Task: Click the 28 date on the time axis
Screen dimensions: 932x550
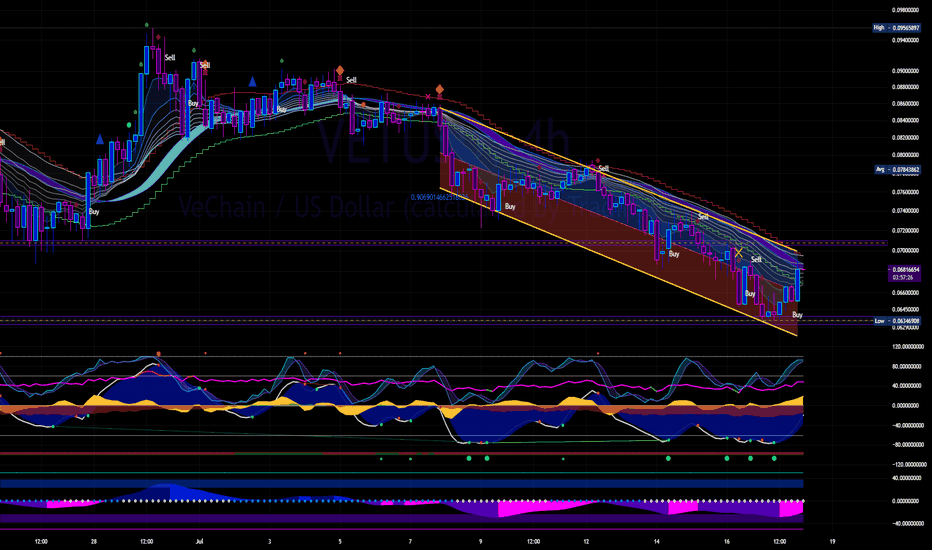Action: 94,542
